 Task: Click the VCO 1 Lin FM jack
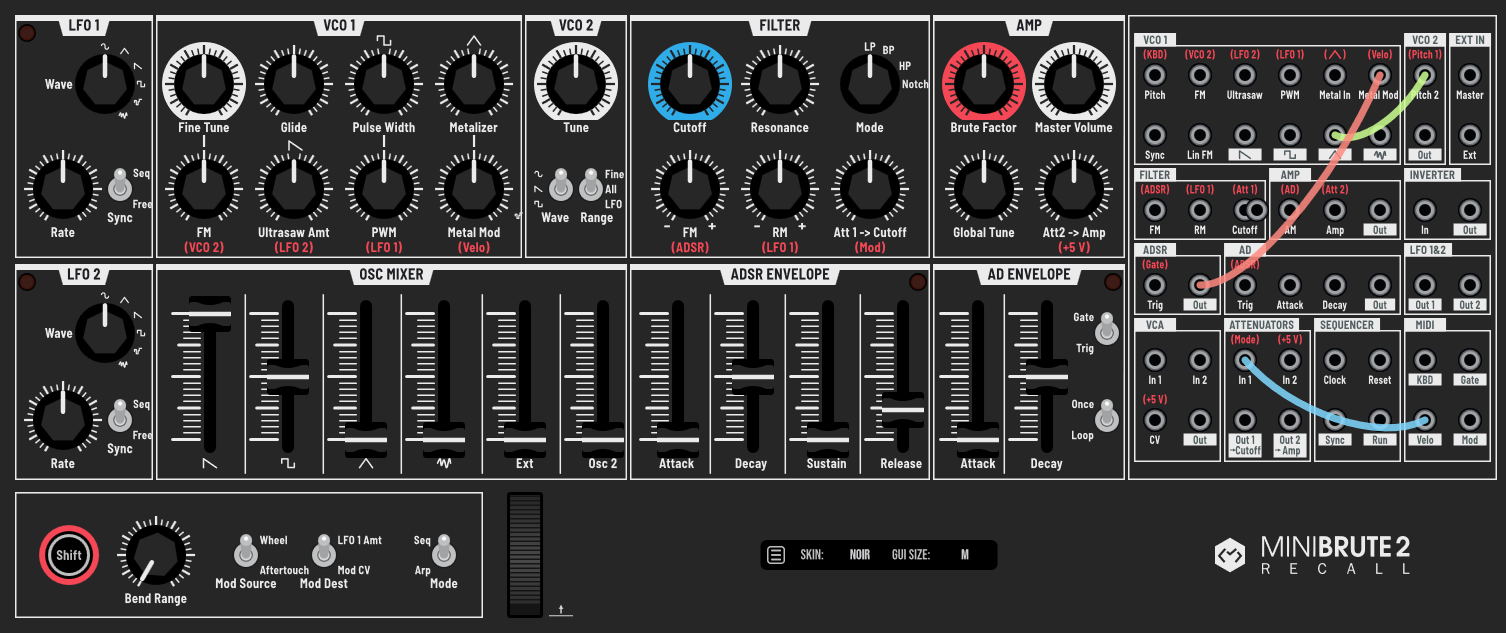point(1199,135)
